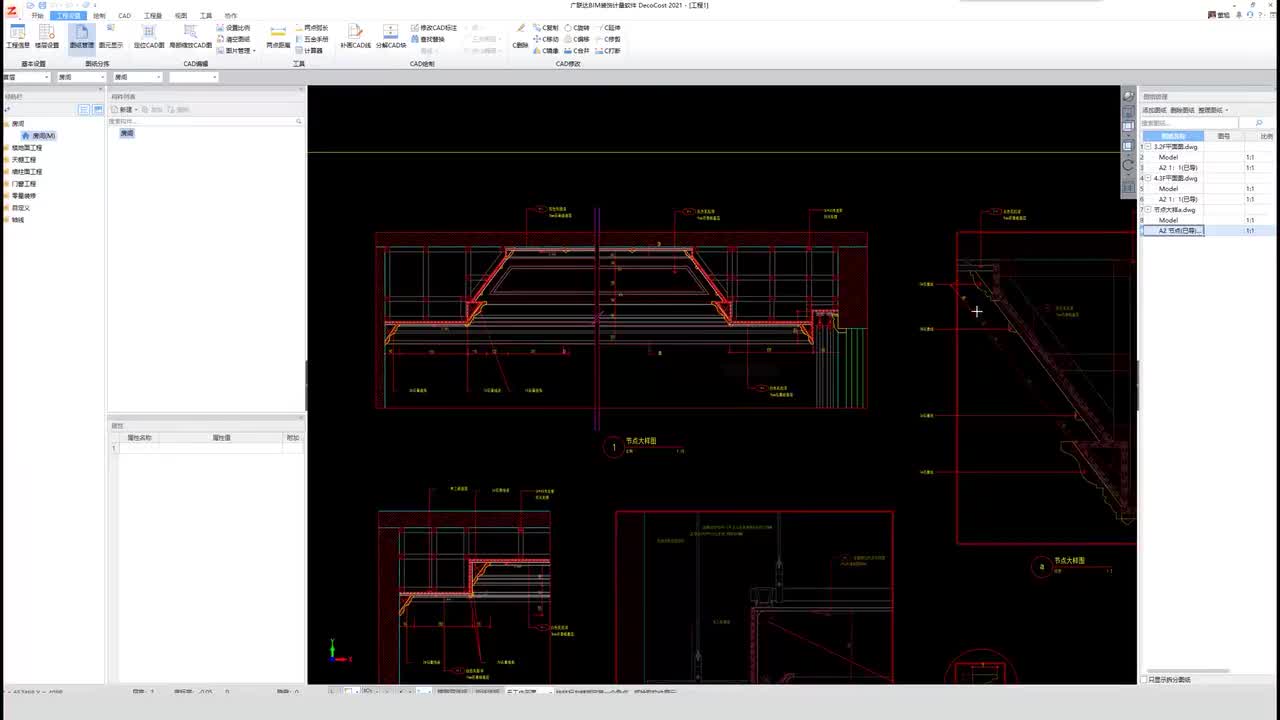The height and width of the screenshot is (720, 1280).
Task: Collapse the 3.2F平面图.dwg tree node
Action: [x=1149, y=147]
